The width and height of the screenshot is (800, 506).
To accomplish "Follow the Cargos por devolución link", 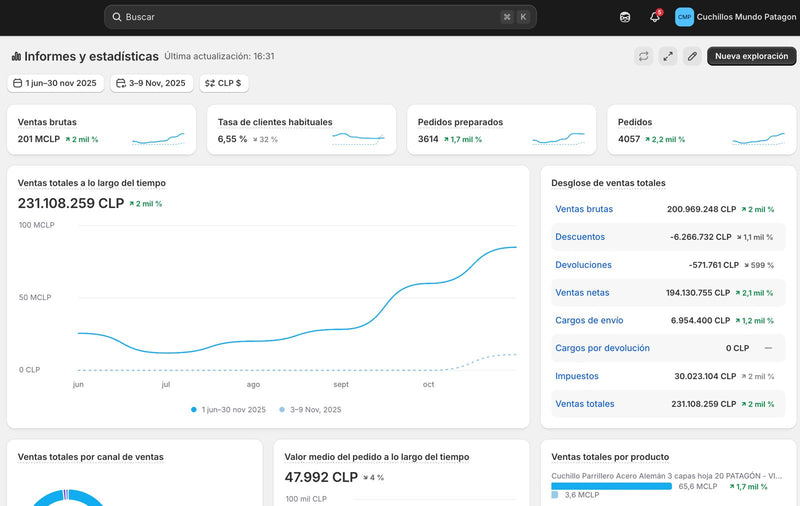I will pyautogui.click(x=603, y=348).
